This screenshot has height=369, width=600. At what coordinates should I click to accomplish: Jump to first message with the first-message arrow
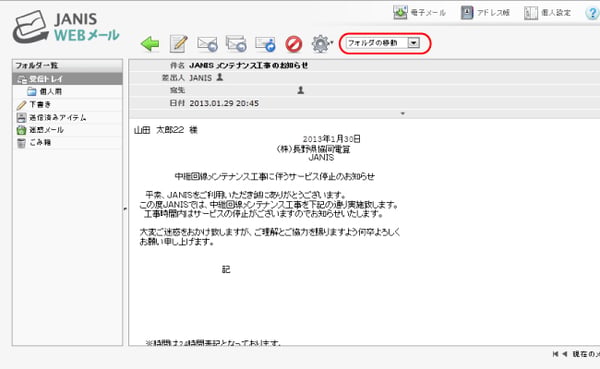point(555,354)
